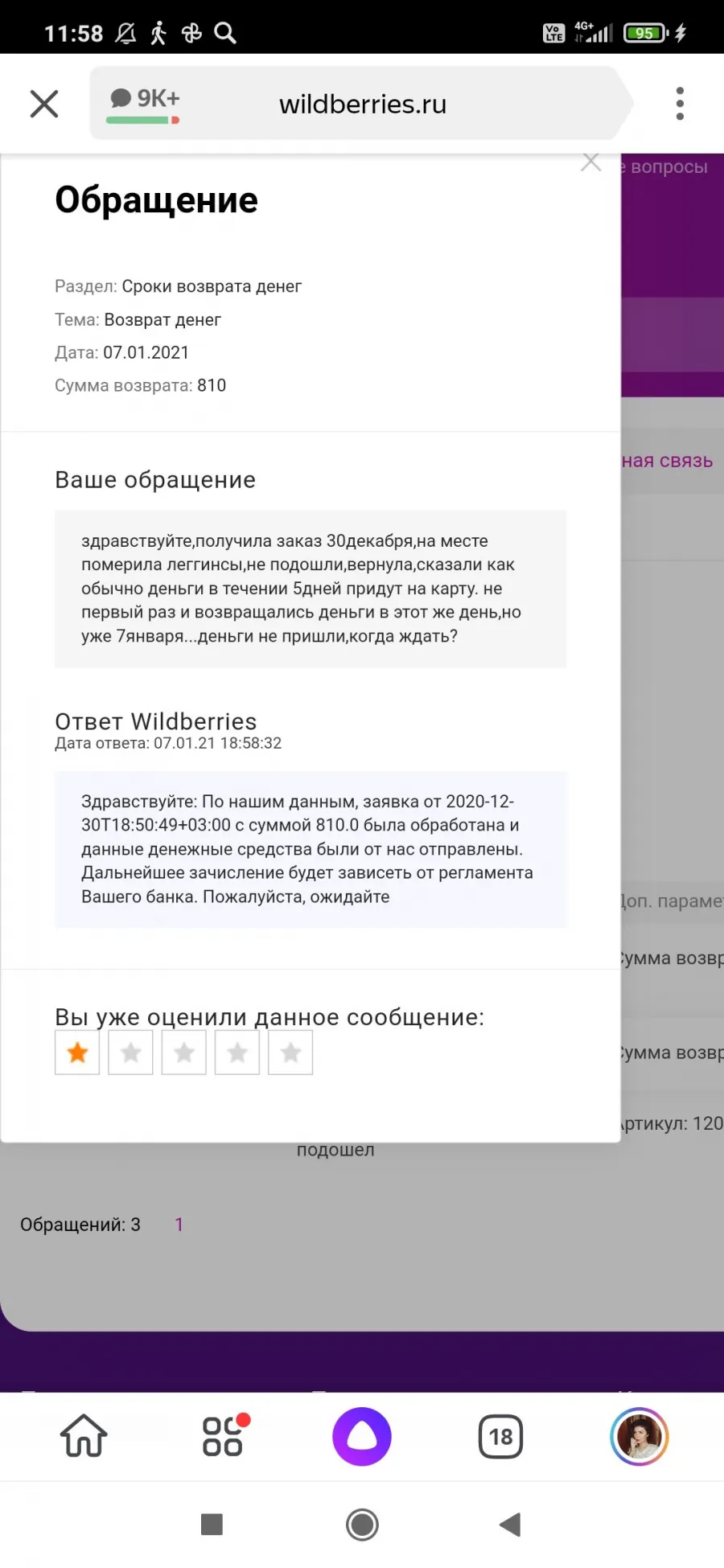Select the fifth rating star
The width and height of the screenshot is (724, 1568).
pos(290,1053)
